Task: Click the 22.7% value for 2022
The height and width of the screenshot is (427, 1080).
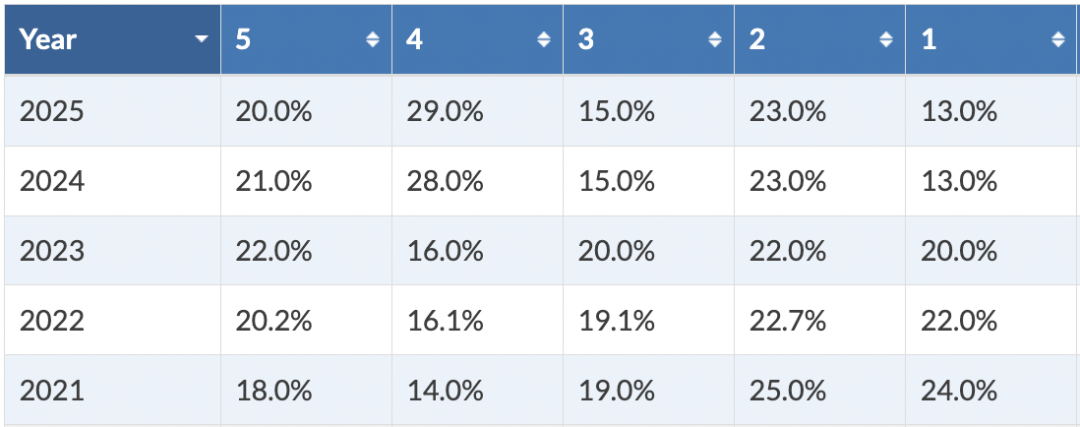Action: [787, 321]
